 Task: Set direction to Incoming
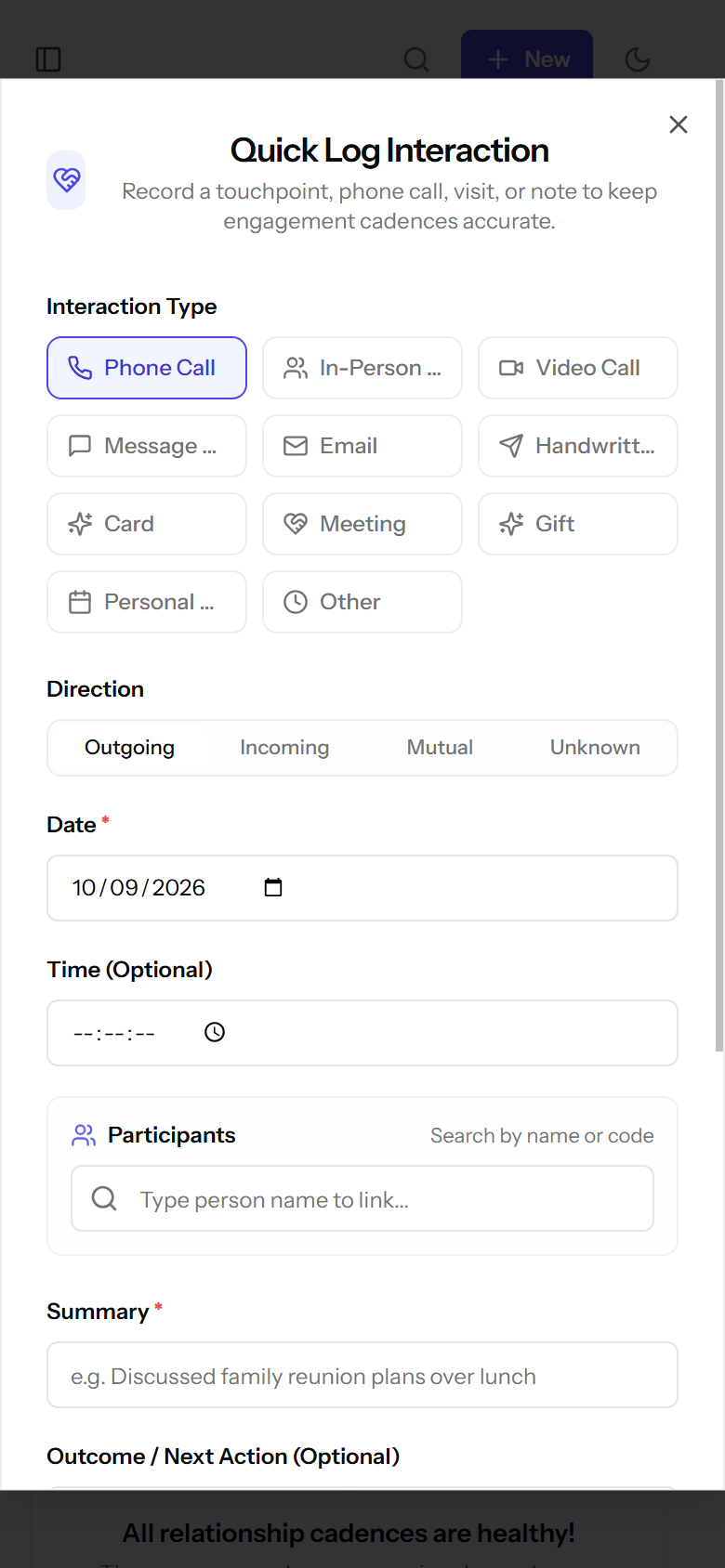tap(284, 748)
